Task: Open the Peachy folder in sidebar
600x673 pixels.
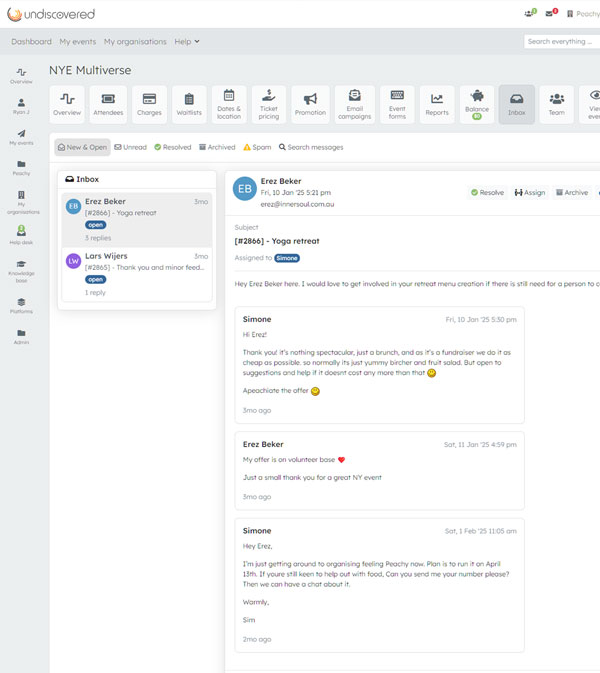Action: click(21, 167)
